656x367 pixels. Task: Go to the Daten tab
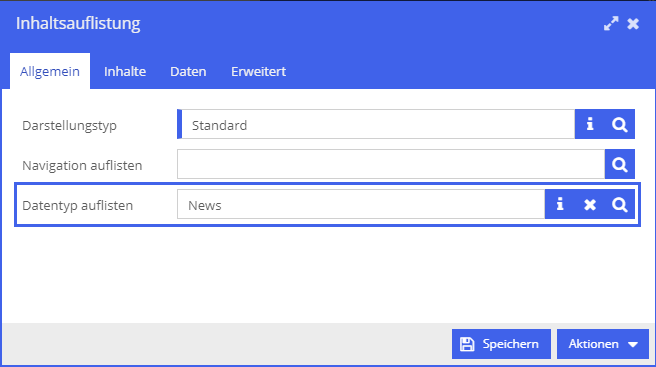click(188, 71)
